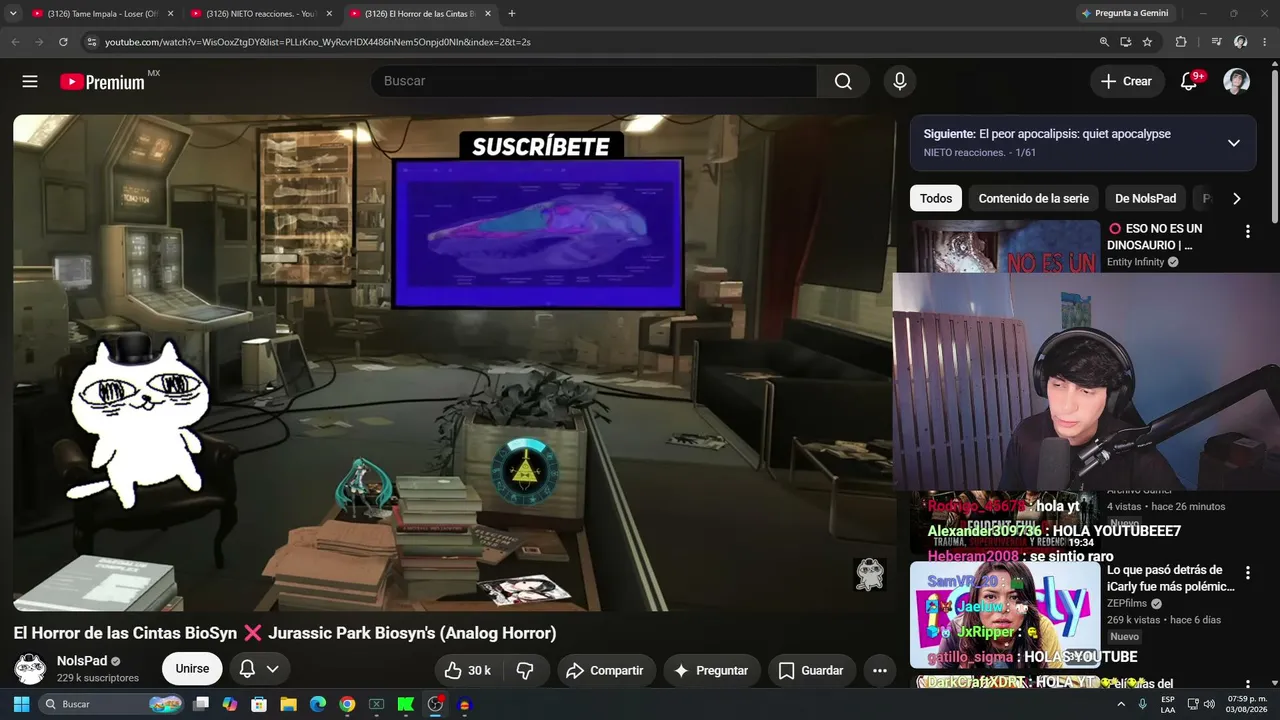Open the notifications bell in header
Image resolution: width=1280 pixels, height=720 pixels.
click(1189, 81)
